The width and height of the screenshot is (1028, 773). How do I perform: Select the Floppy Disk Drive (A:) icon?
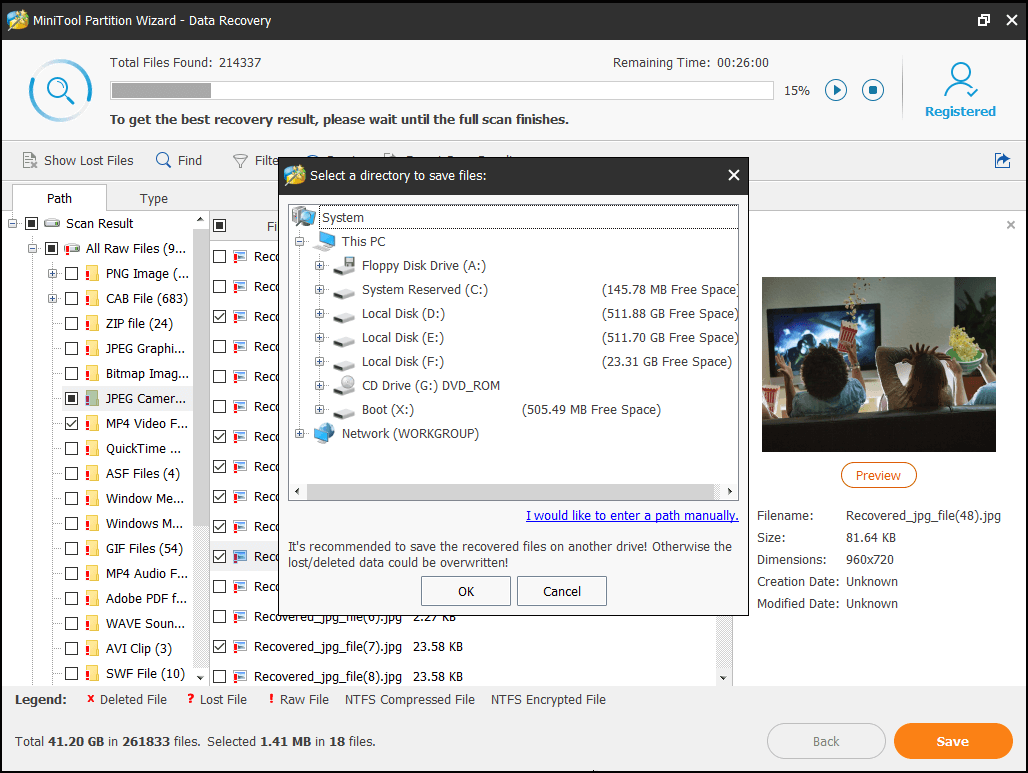click(x=344, y=266)
